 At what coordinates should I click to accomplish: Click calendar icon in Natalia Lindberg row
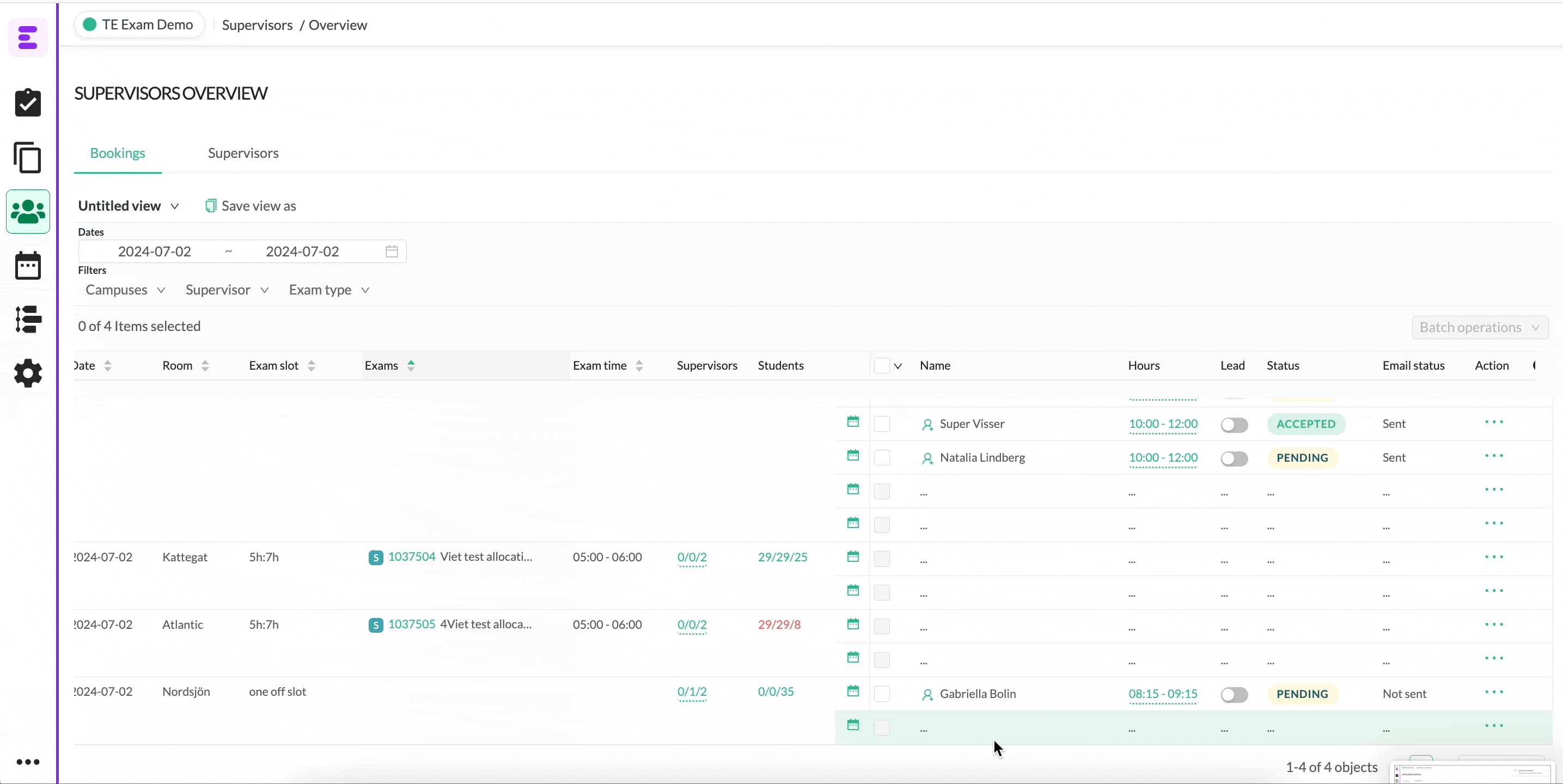[853, 455]
